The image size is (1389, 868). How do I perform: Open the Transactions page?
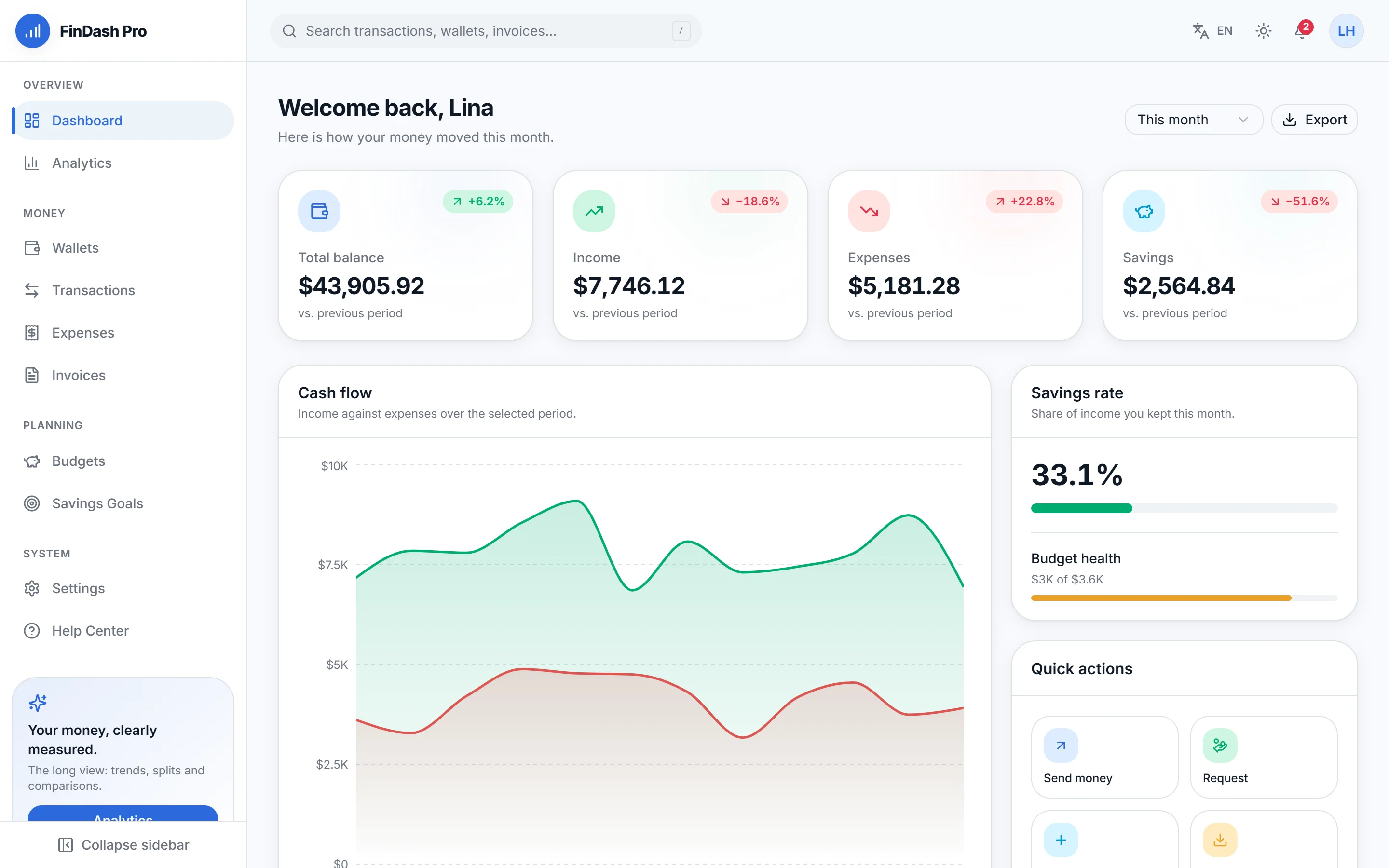tap(123, 290)
